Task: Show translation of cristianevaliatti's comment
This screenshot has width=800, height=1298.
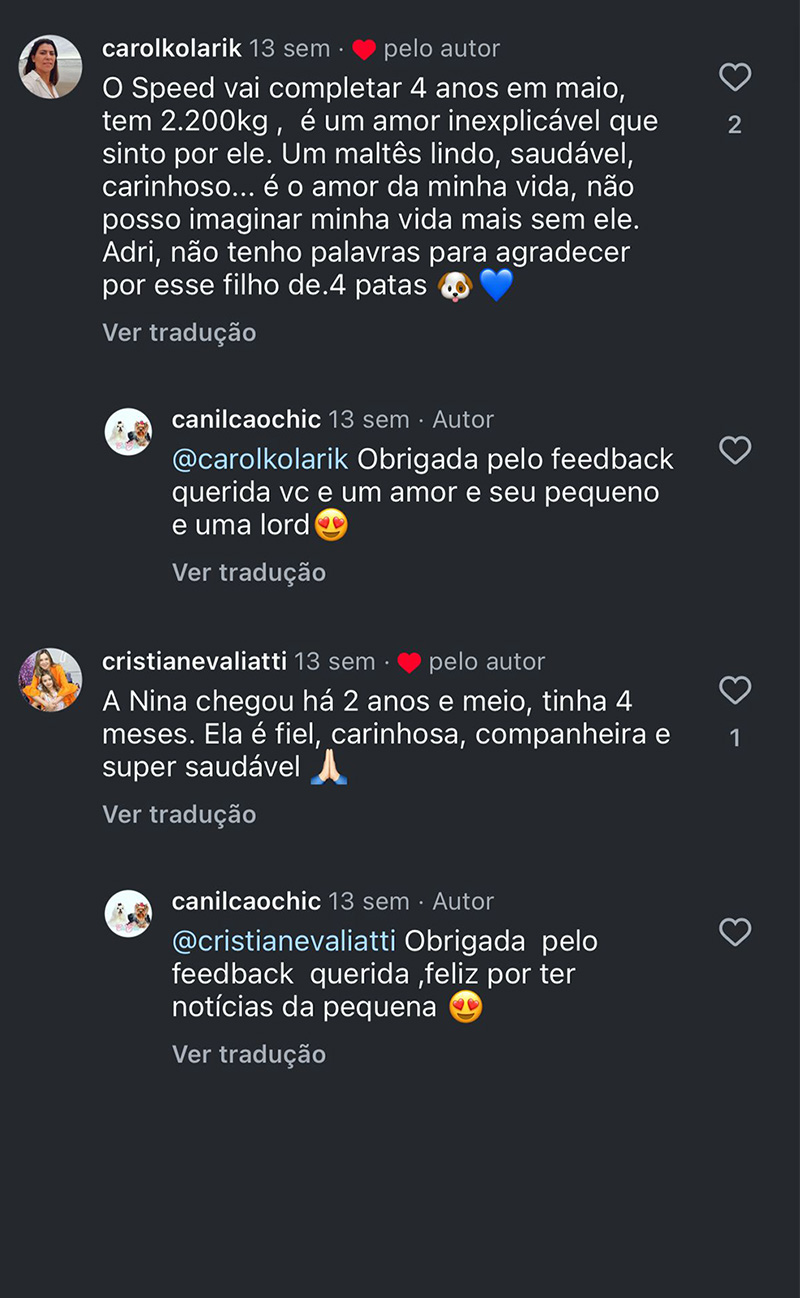Action: [x=179, y=814]
